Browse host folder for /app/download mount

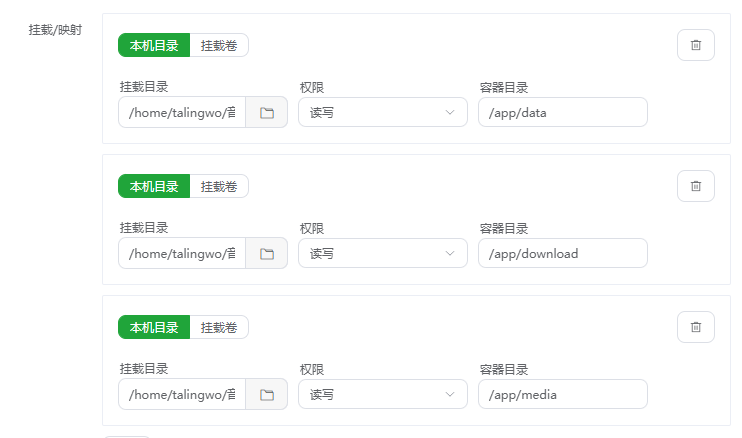coord(267,254)
